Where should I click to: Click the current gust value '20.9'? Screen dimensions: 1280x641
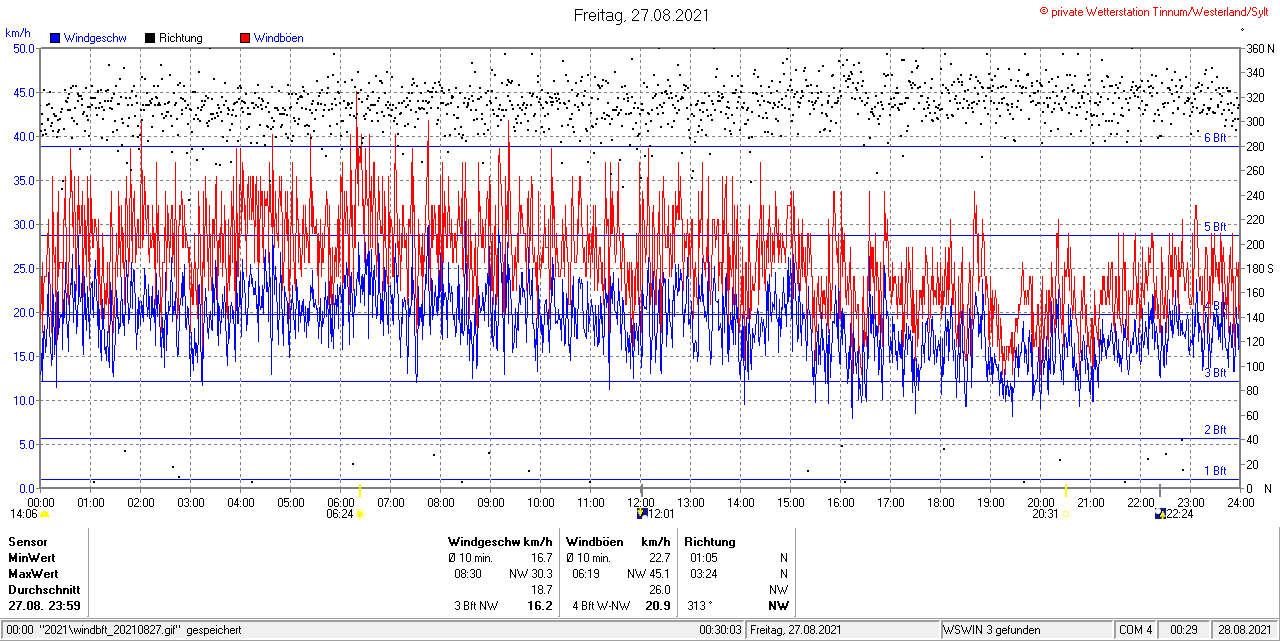pyautogui.click(x=658, y=606)
